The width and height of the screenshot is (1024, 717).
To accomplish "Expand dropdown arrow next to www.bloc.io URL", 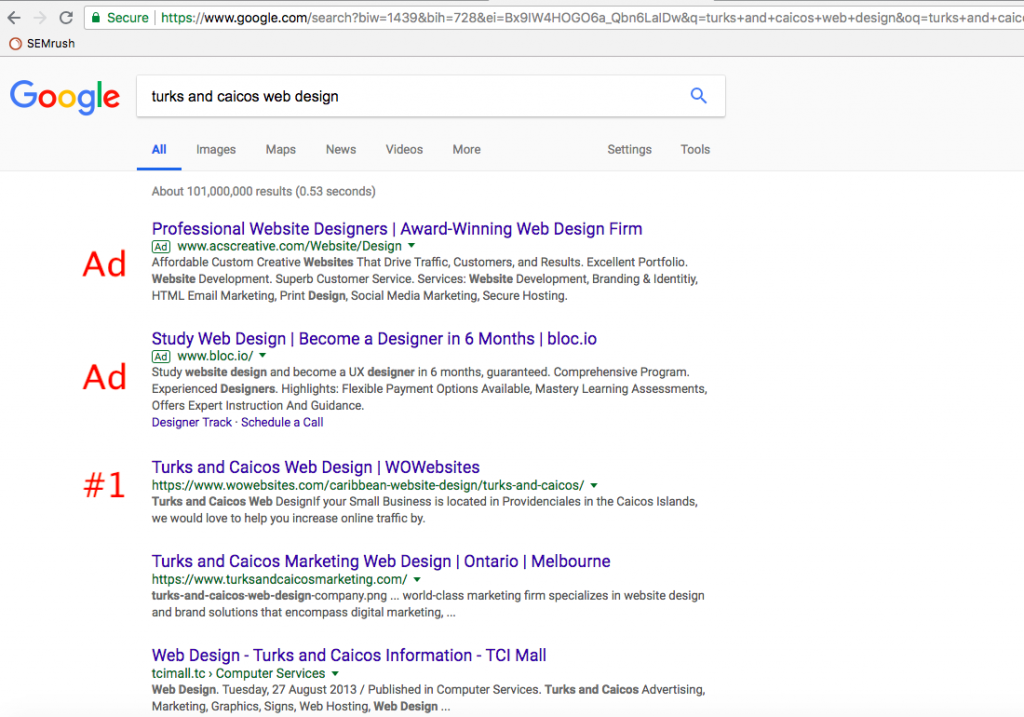I will coord(263,355).
